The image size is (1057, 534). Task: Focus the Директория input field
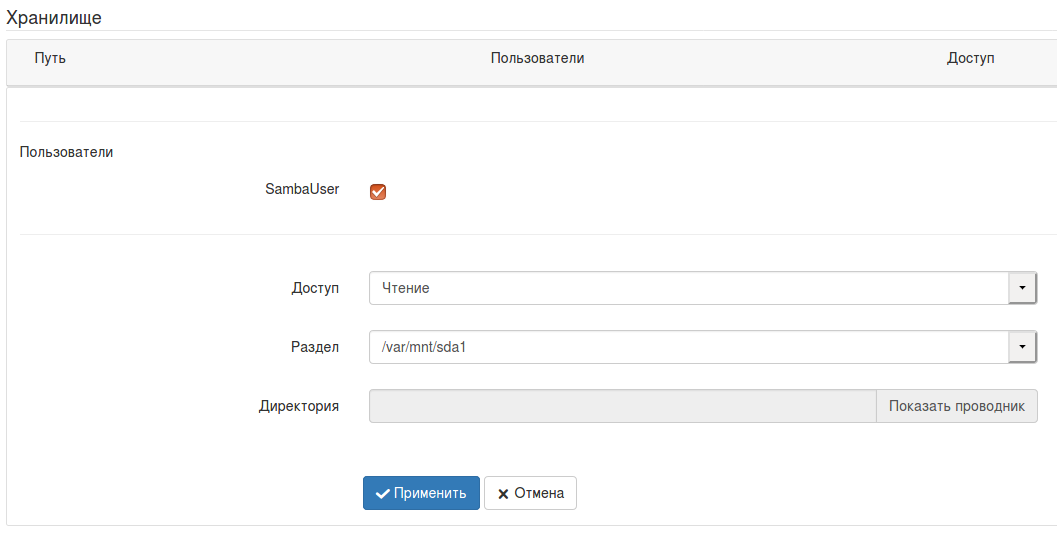point(622,406)
